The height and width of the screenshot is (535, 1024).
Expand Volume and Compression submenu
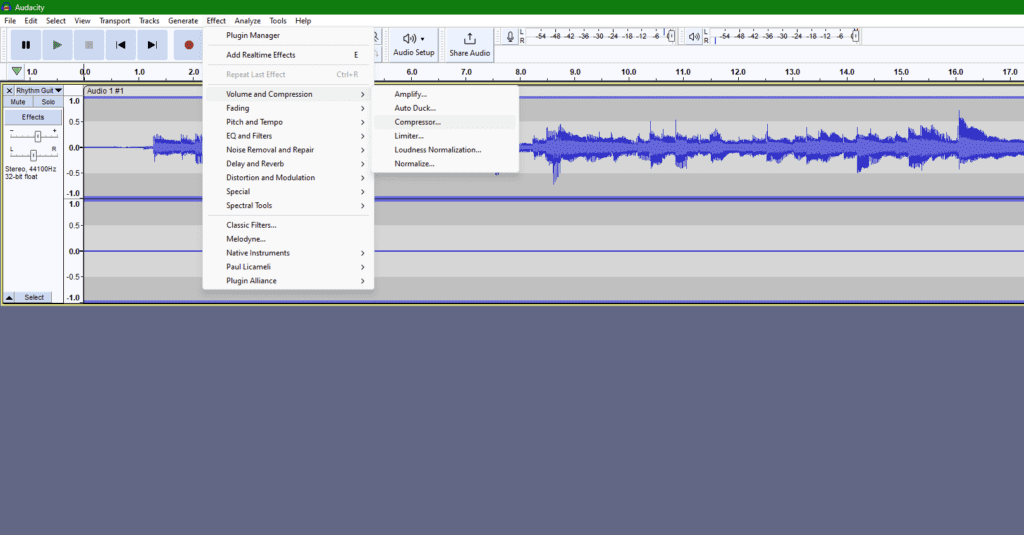288,94
